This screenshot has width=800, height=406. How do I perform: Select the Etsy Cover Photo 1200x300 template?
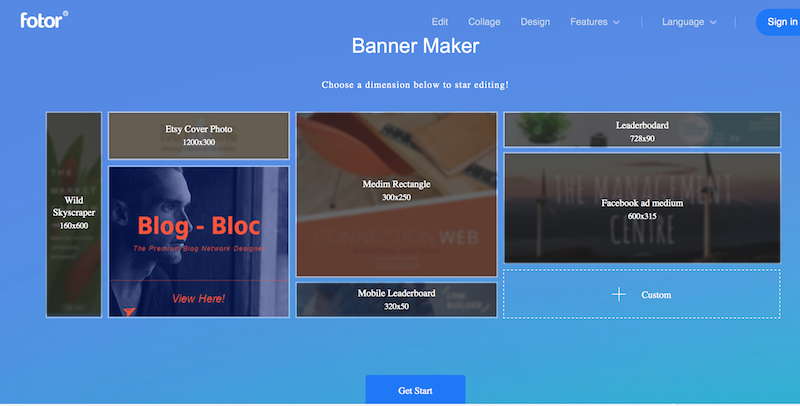199,136
